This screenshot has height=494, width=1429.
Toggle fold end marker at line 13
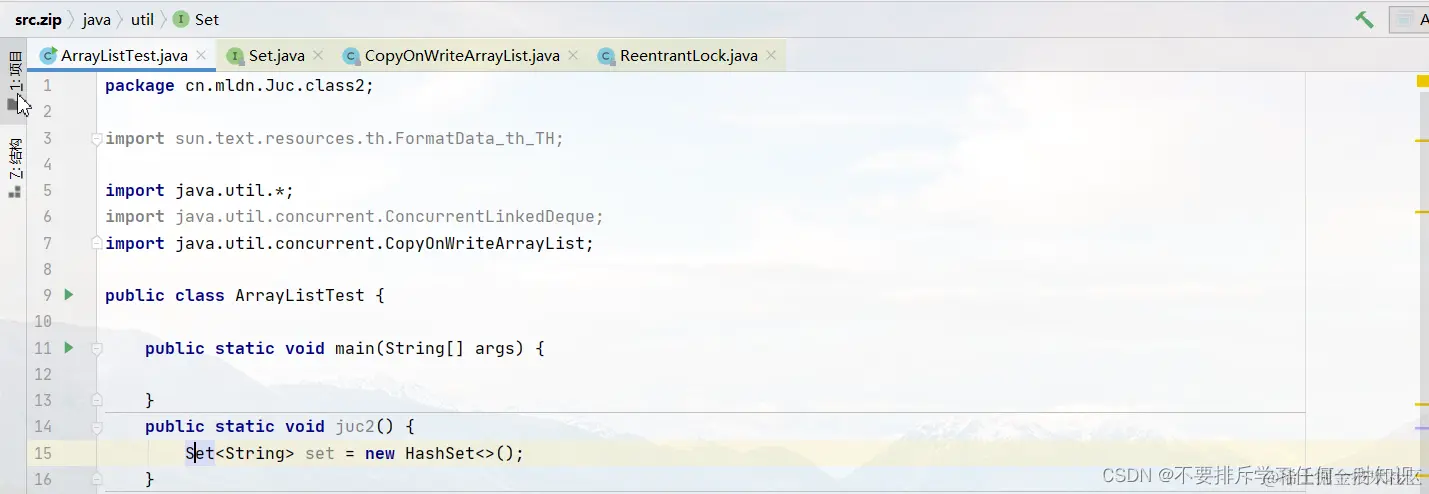96,400
